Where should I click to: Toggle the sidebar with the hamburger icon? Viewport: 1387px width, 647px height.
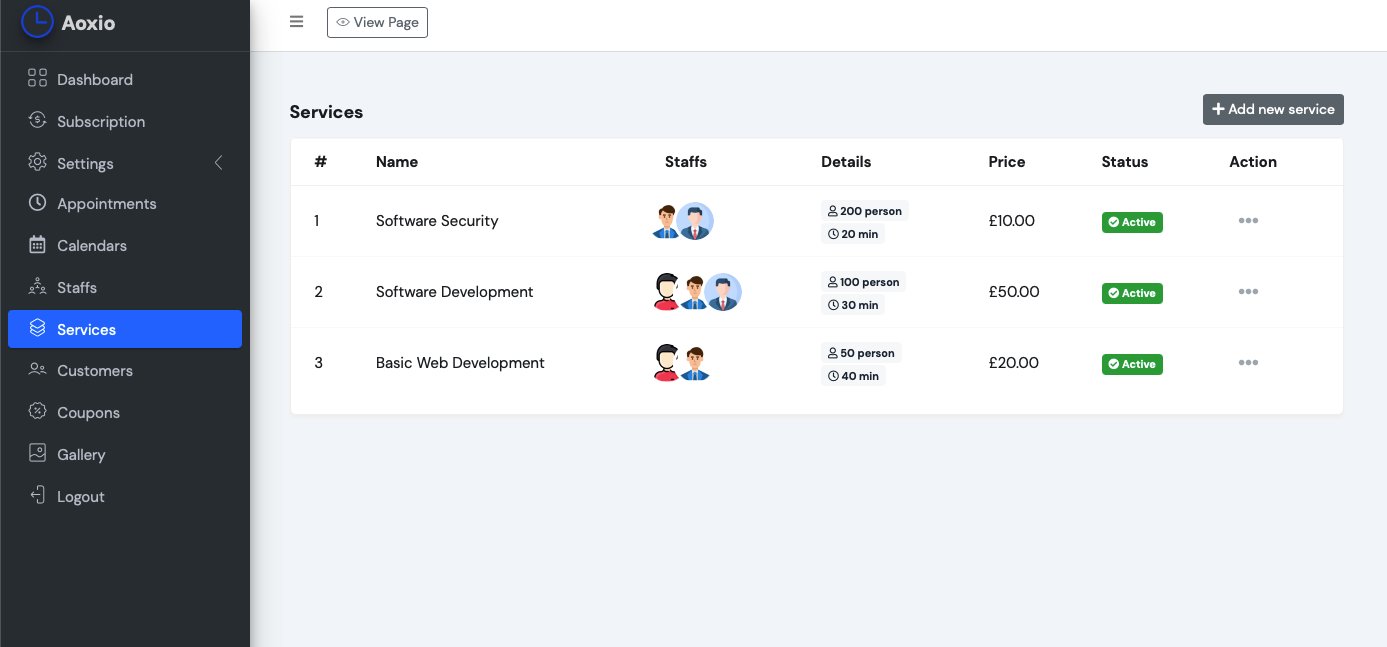296,21
